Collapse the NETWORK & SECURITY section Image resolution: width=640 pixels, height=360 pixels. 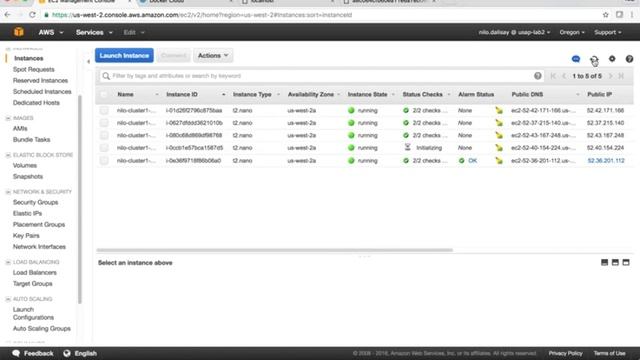click(8, 192)
